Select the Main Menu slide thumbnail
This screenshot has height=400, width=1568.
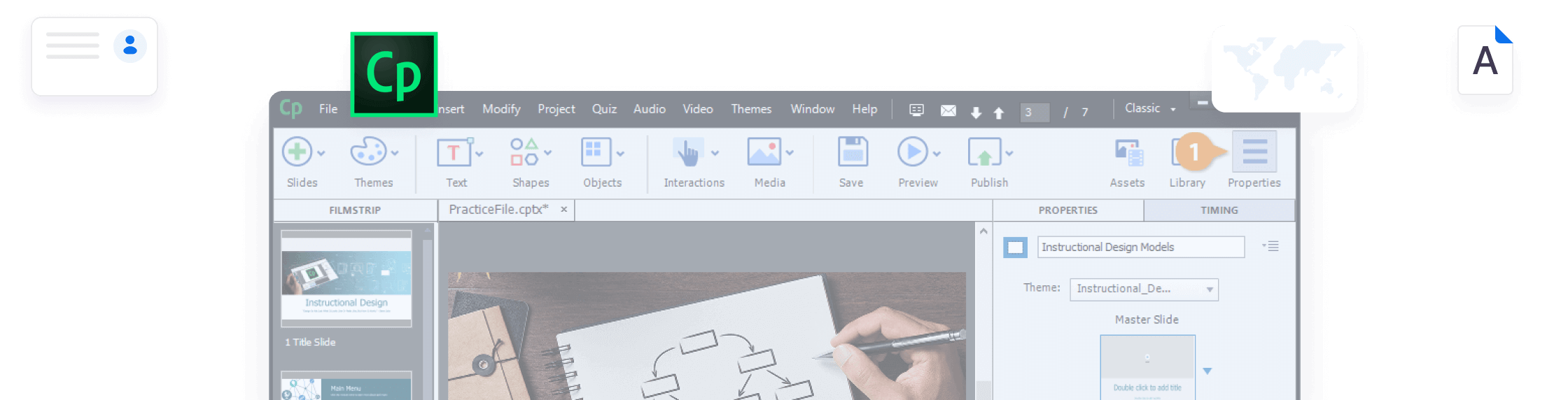(x=346, y=386)
